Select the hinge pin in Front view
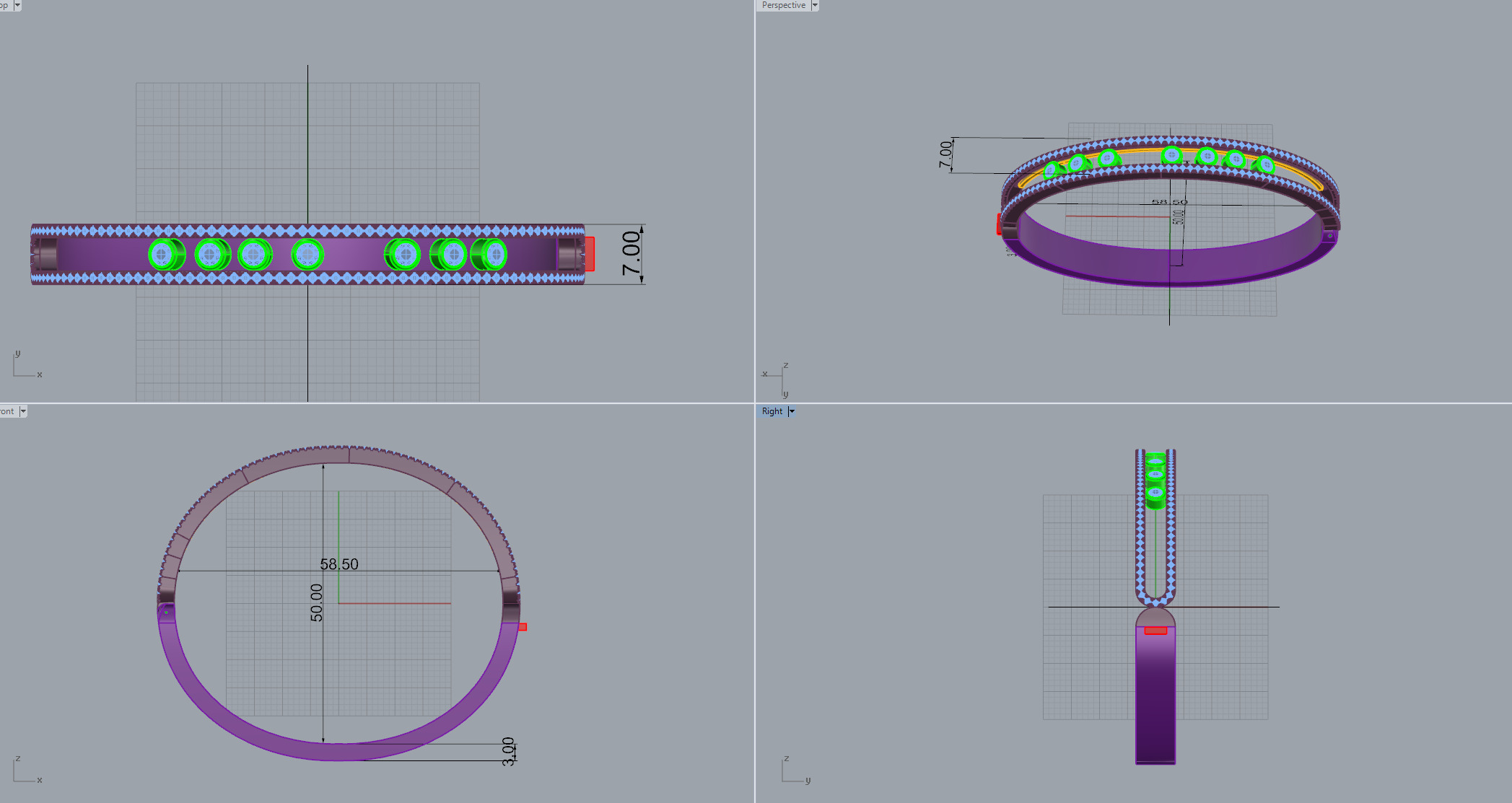1512x803 pixels. coord(166,613)
